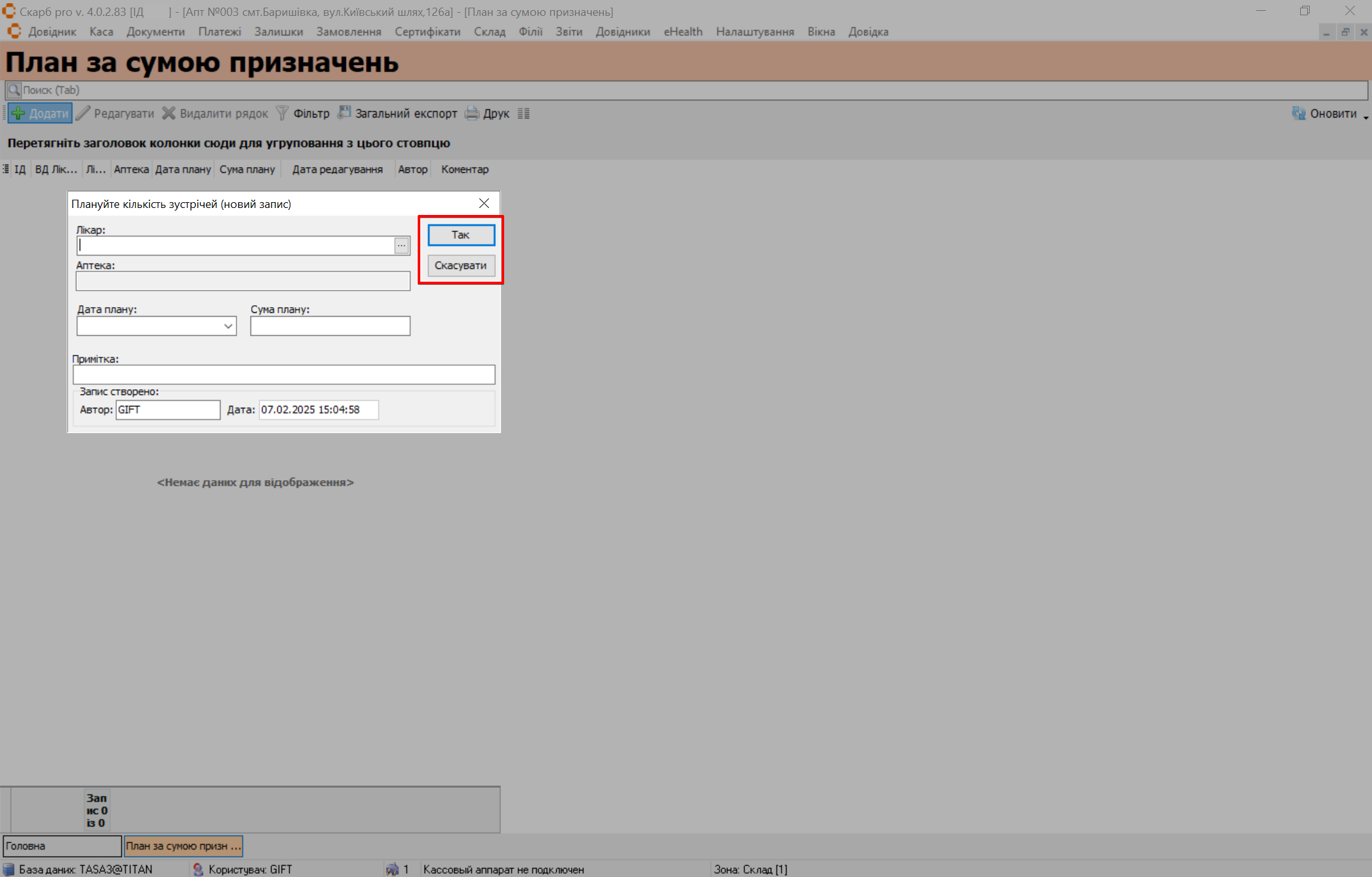1372x877 pixels.
Task: Click the Оновити refresh icon
Action: 1298,114
